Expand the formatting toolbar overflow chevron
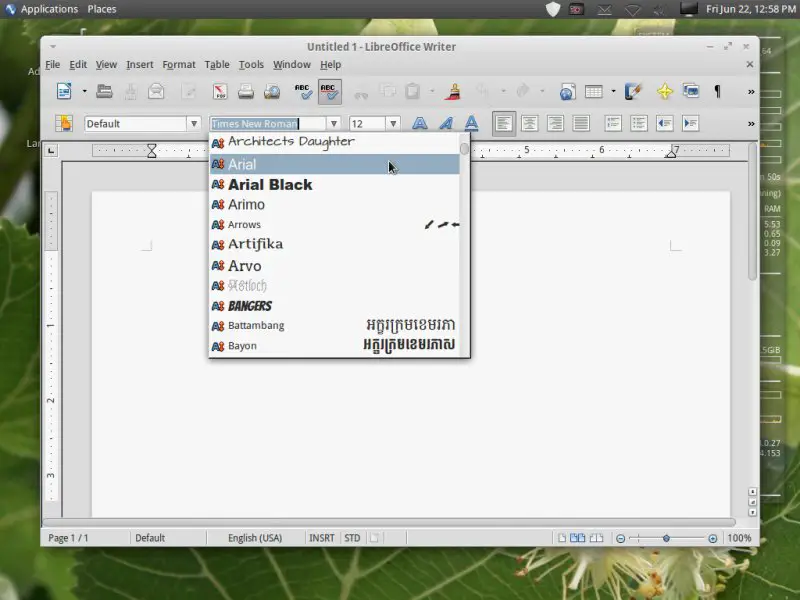Image resolution: width=800 pixels, height=600 pixels. tap(751, 123)
